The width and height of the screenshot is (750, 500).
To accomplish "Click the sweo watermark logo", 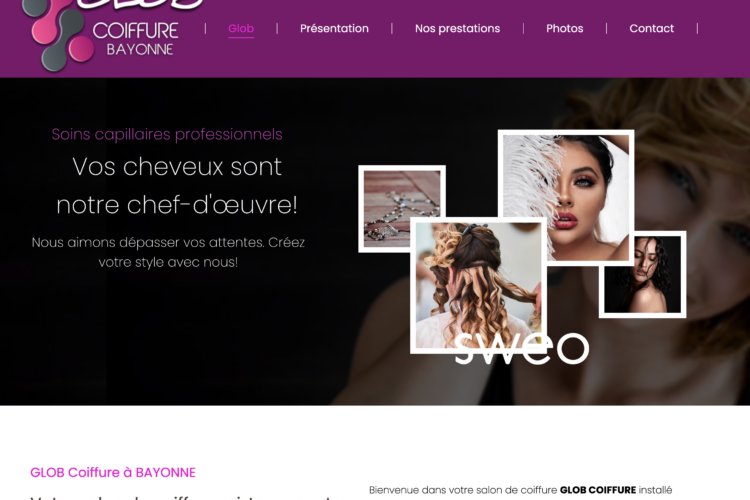I will [521, 348].
